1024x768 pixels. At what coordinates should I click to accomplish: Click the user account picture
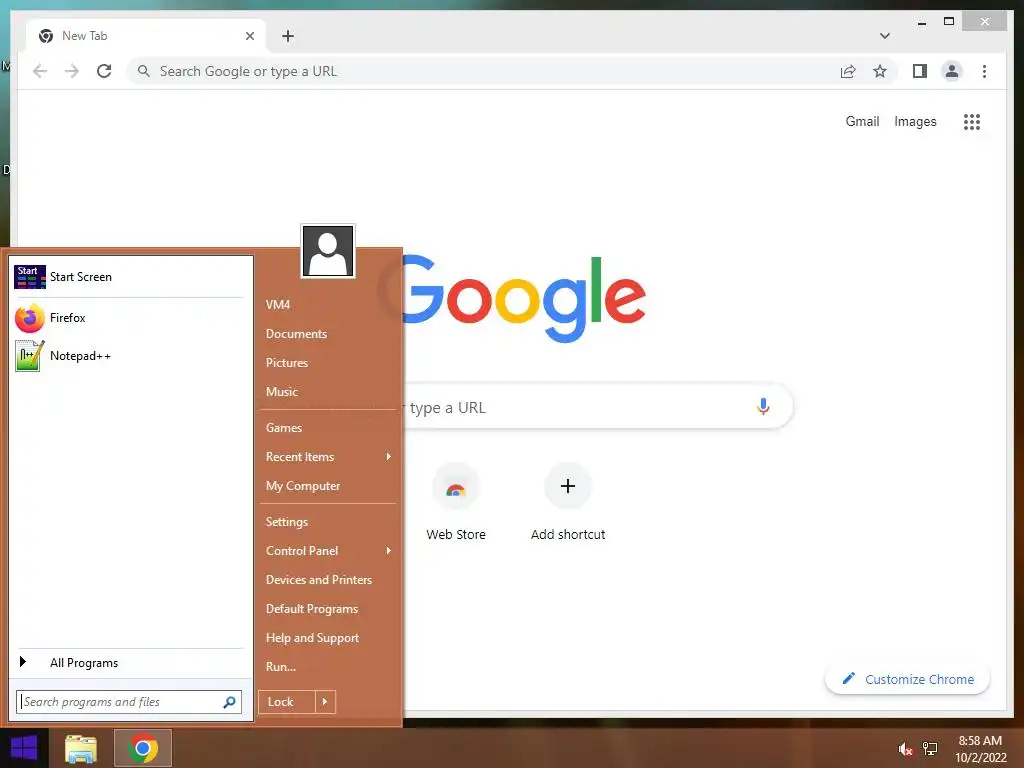pos(328,251)
